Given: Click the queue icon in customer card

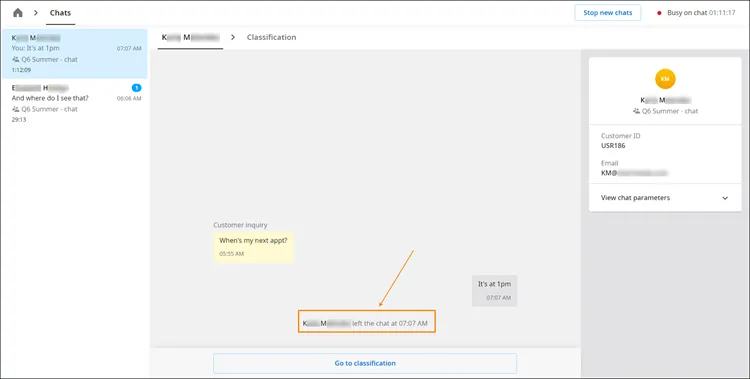Looking at the screenshot, I should click(636, 111).
